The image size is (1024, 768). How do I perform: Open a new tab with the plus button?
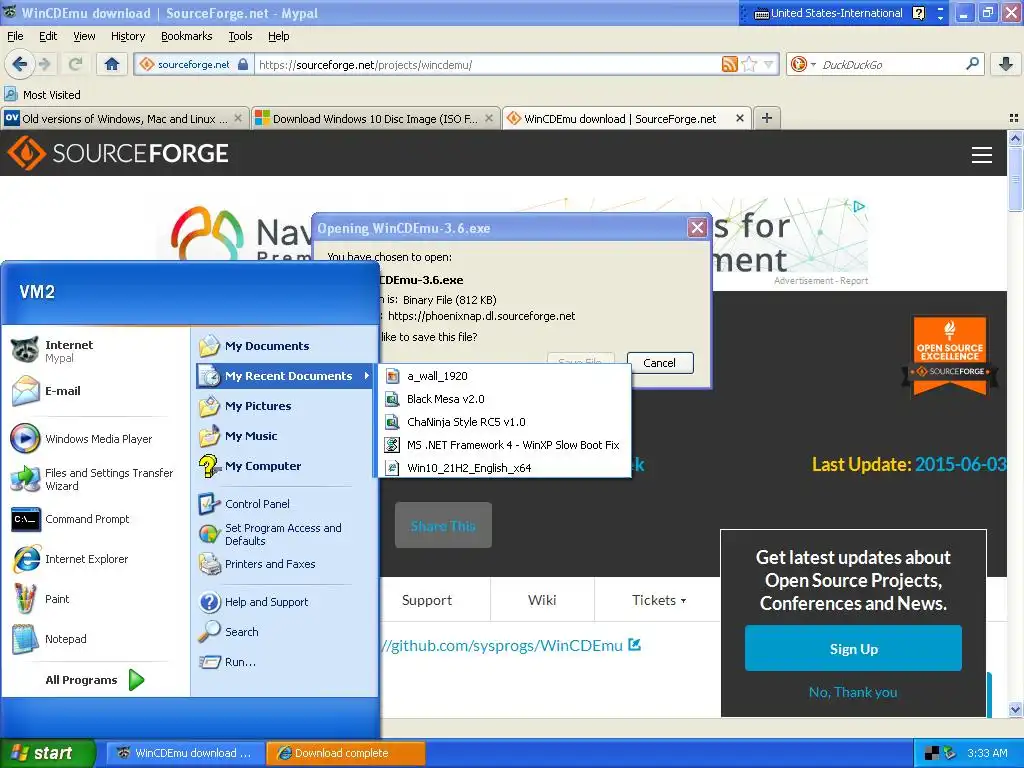click(767, 118)
